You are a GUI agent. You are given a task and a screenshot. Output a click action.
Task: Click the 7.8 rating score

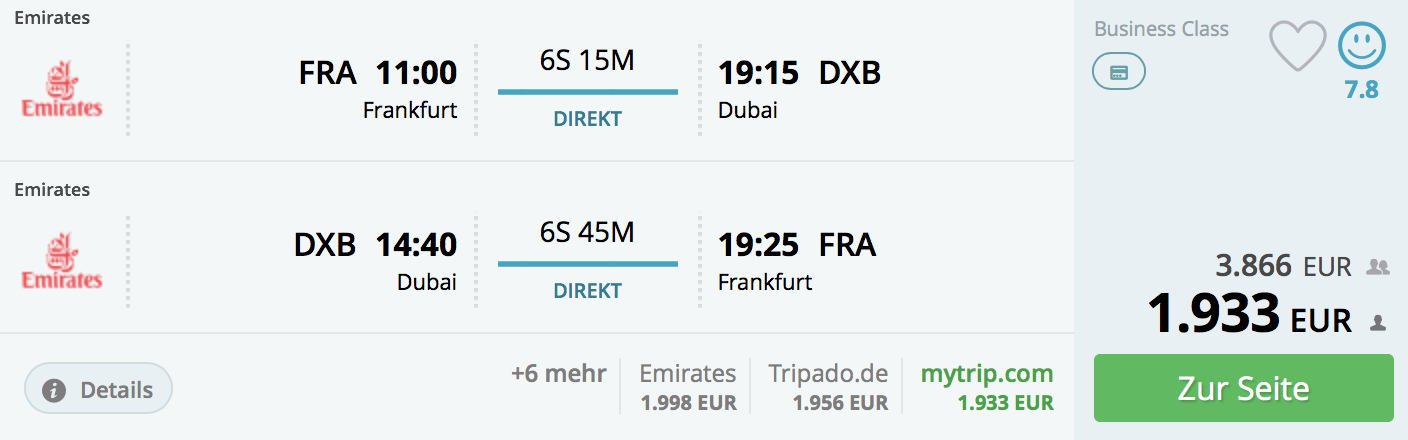point(1361,90)
